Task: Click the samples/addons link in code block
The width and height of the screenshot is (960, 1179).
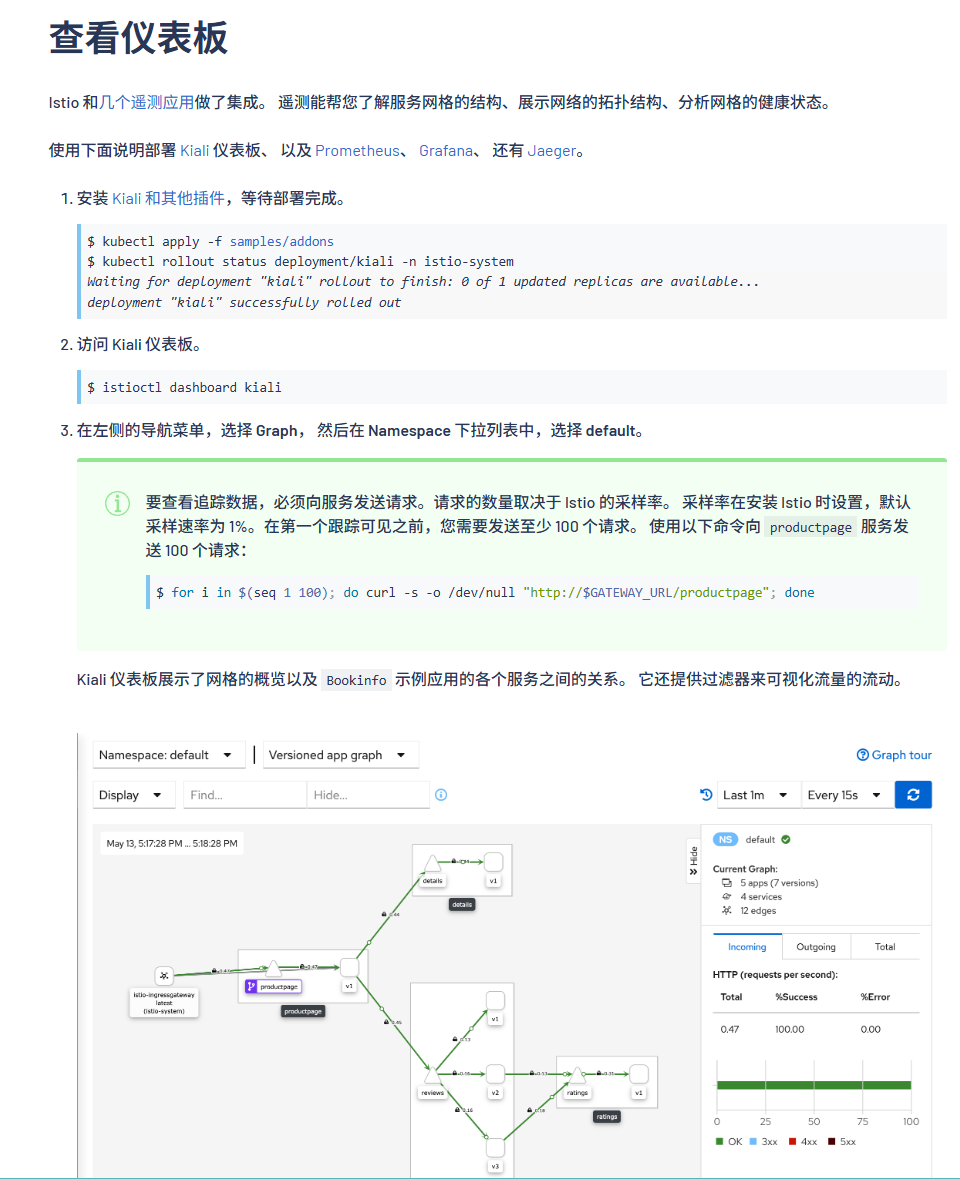Action: (x=282, y=241)
